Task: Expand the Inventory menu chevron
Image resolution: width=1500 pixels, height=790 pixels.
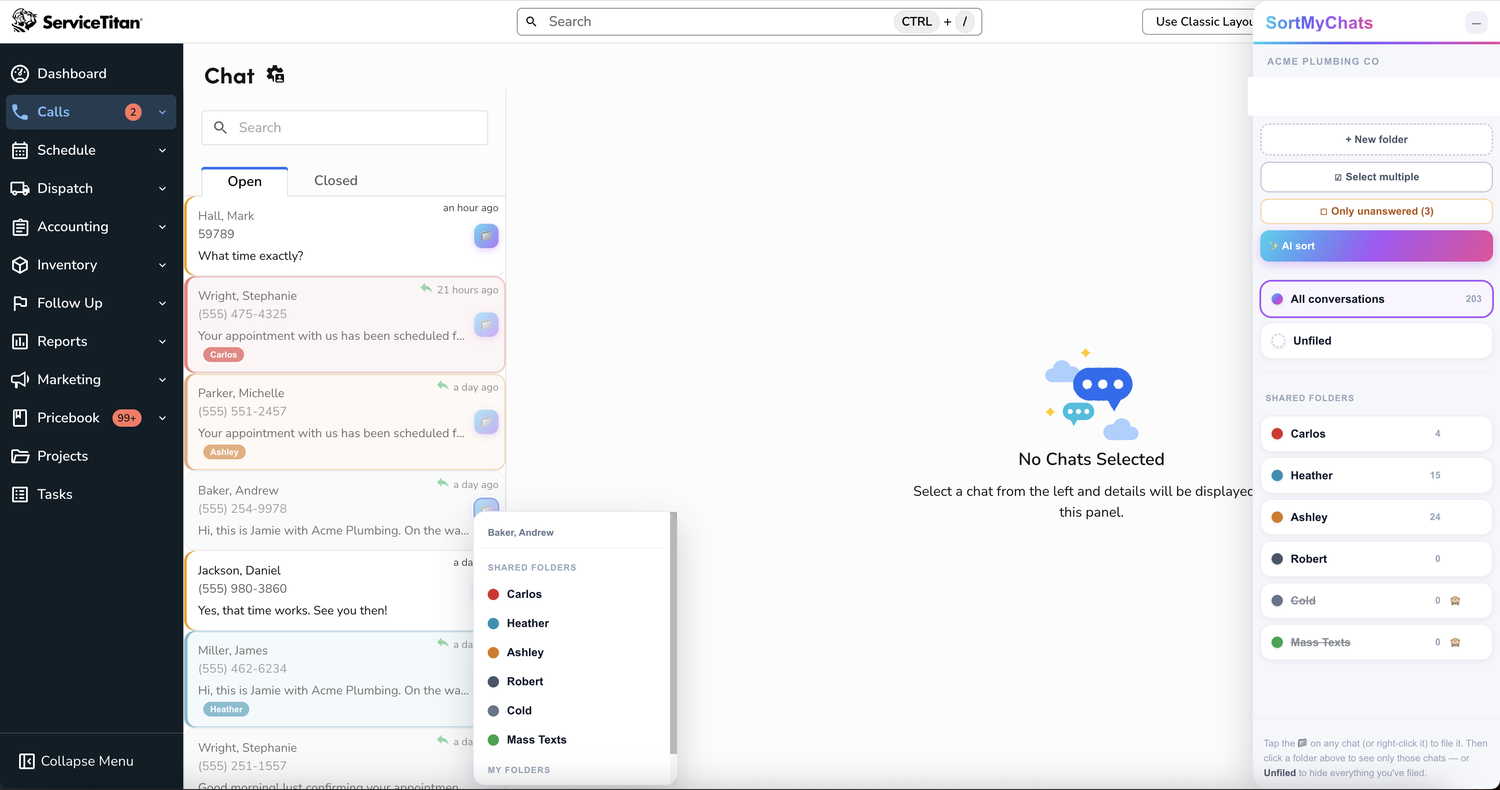Action: [162, 265]
